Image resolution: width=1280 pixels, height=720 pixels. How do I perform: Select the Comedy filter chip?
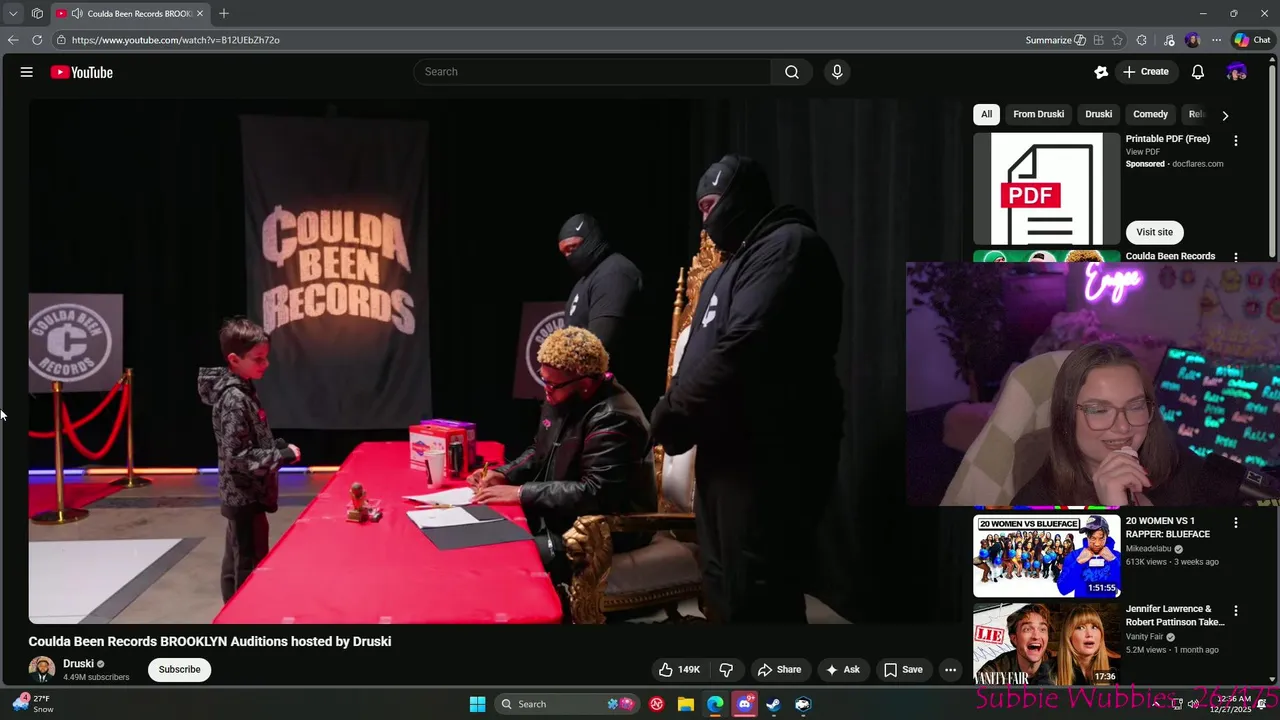1150,114
